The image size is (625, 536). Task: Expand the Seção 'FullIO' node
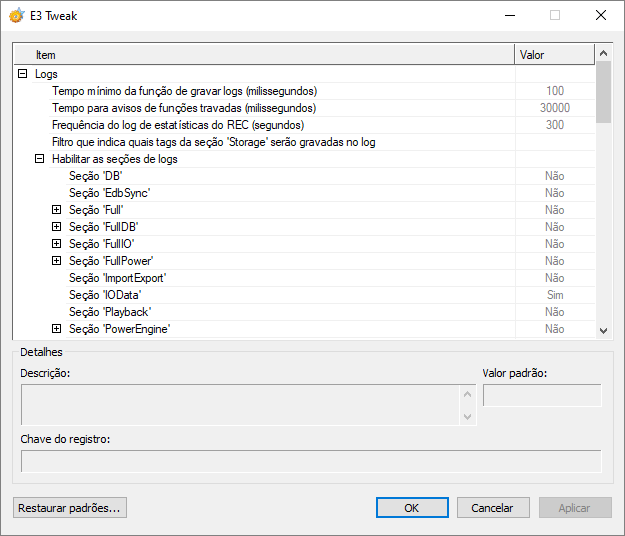point(57,244)
